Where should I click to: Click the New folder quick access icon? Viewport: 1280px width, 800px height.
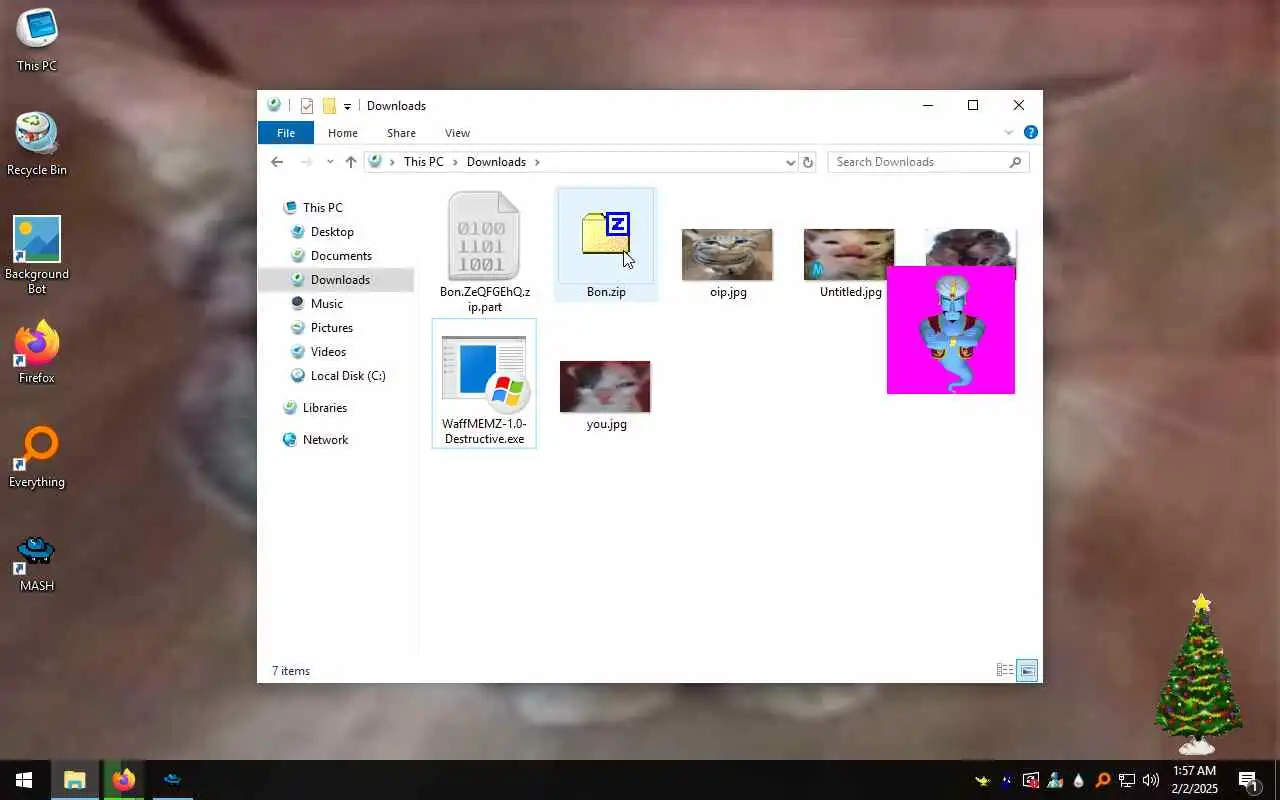pos(329,106)
